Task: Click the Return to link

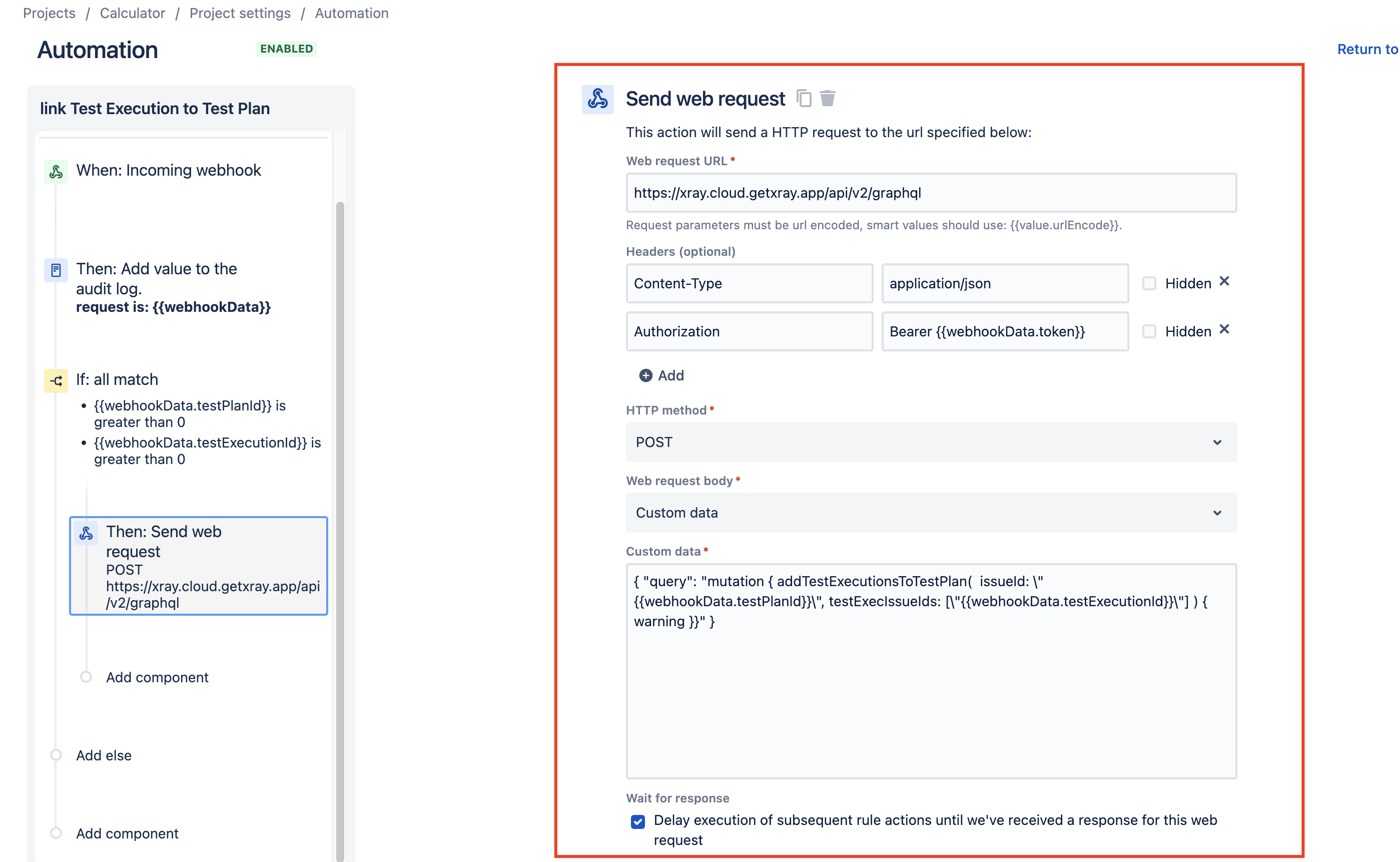Action: click(1367, 50)
